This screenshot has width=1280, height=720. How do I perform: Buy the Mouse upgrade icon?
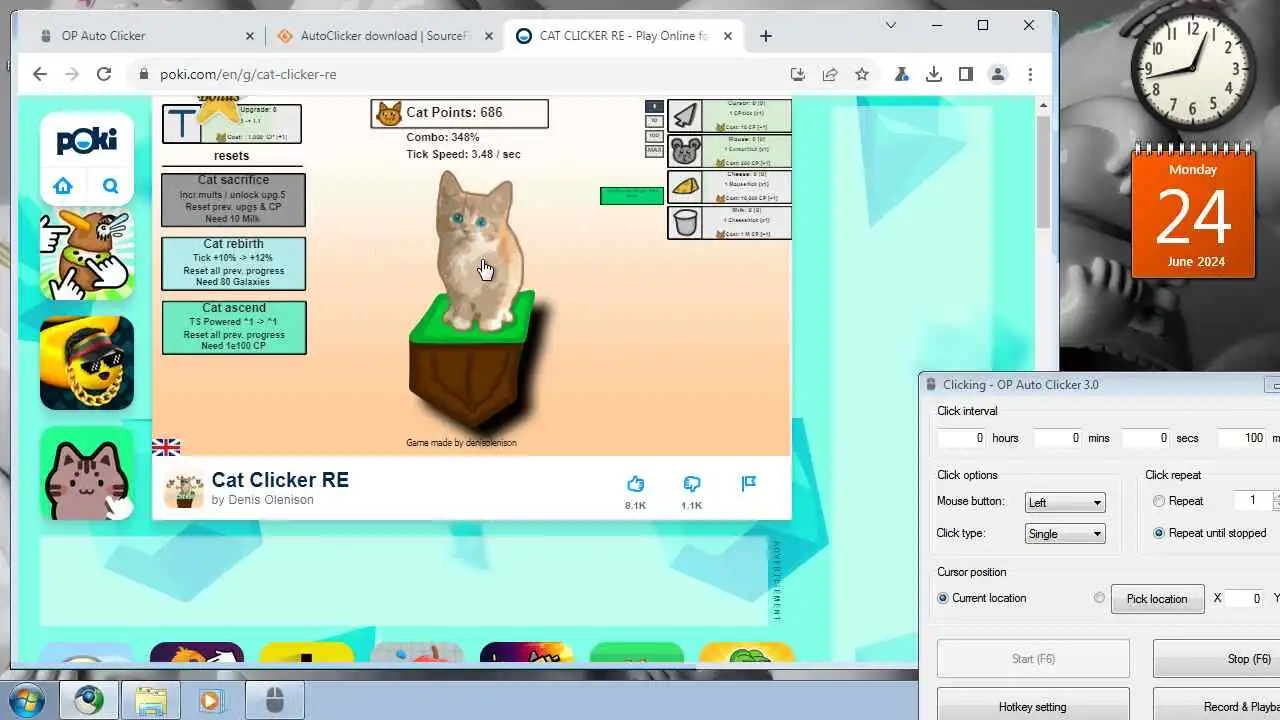pos(685,151)
